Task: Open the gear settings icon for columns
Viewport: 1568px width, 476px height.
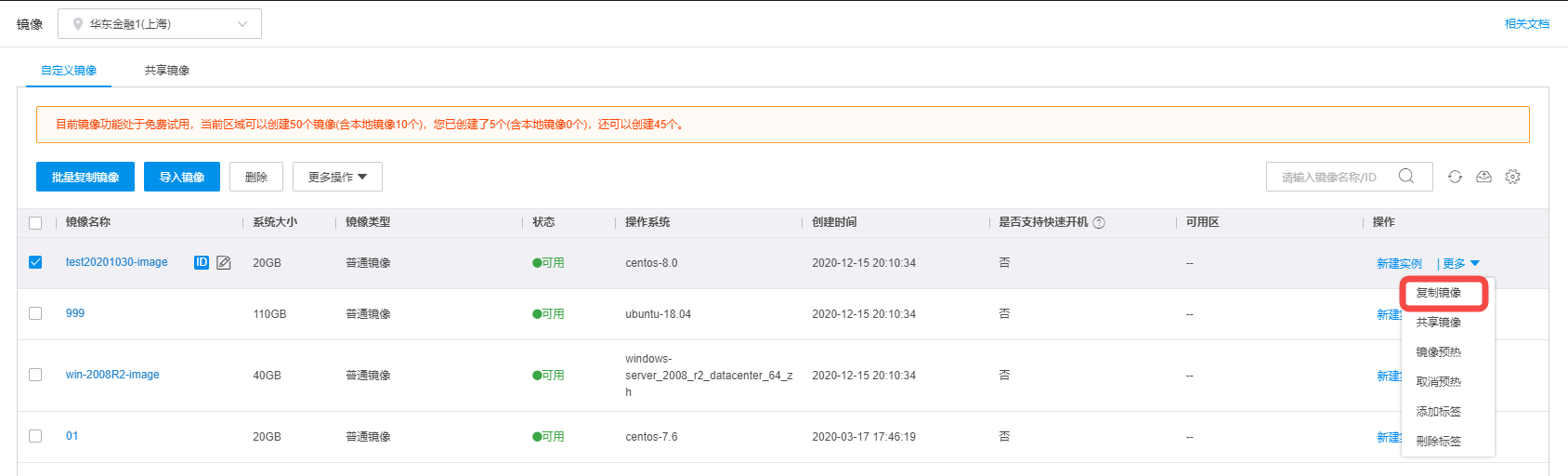Action: click(1512, 177)
